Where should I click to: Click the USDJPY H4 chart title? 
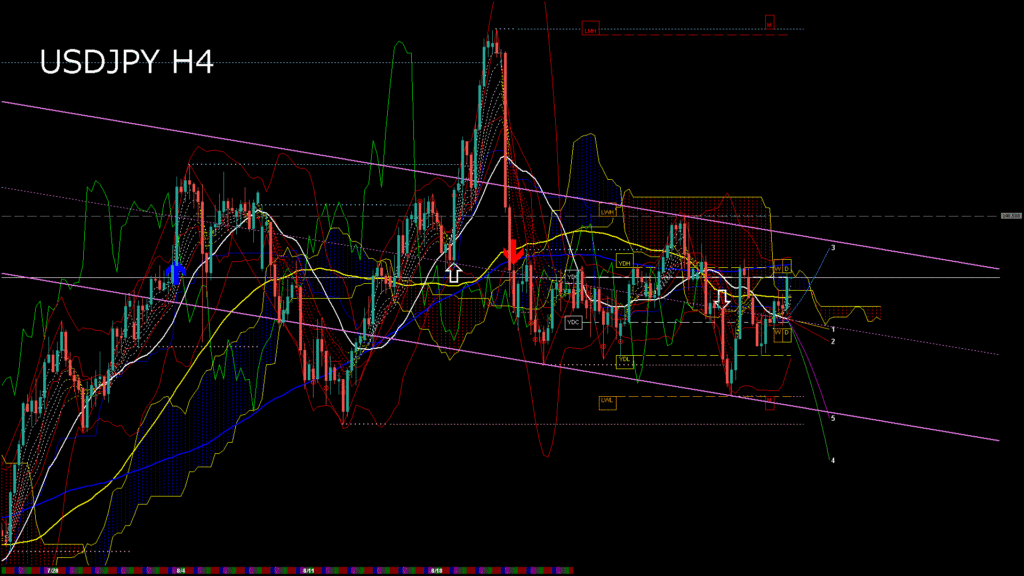click(126, 62)
